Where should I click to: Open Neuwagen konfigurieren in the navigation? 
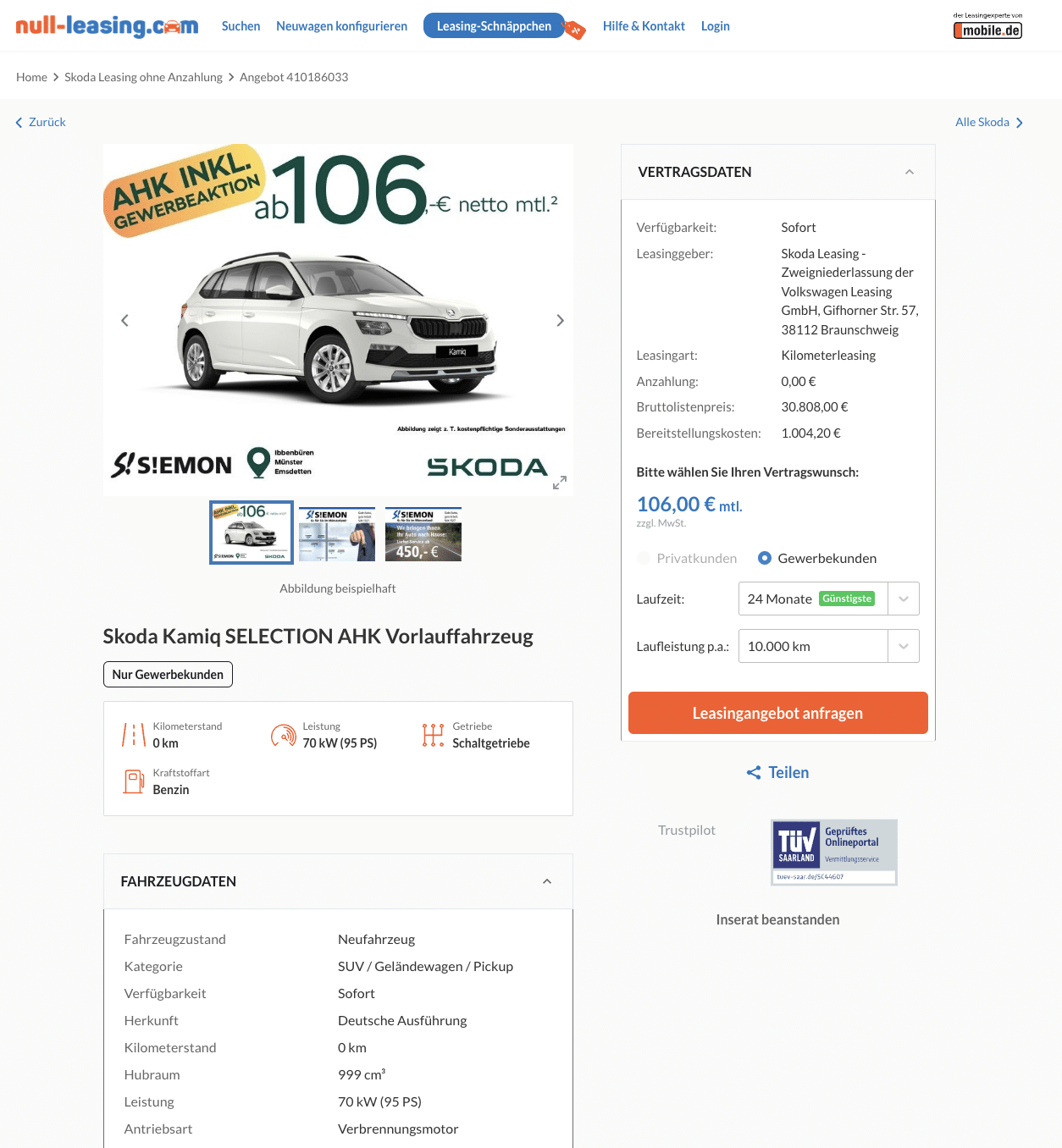341,26
